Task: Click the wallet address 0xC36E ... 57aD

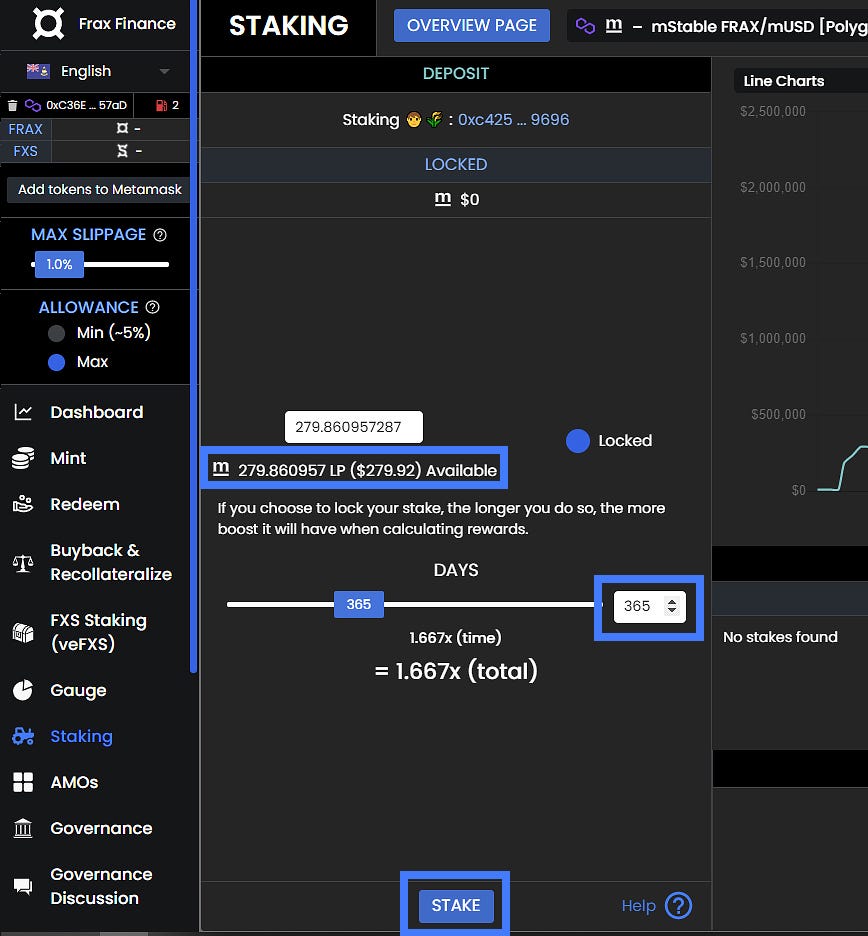Action: click(x=87, y=105)
